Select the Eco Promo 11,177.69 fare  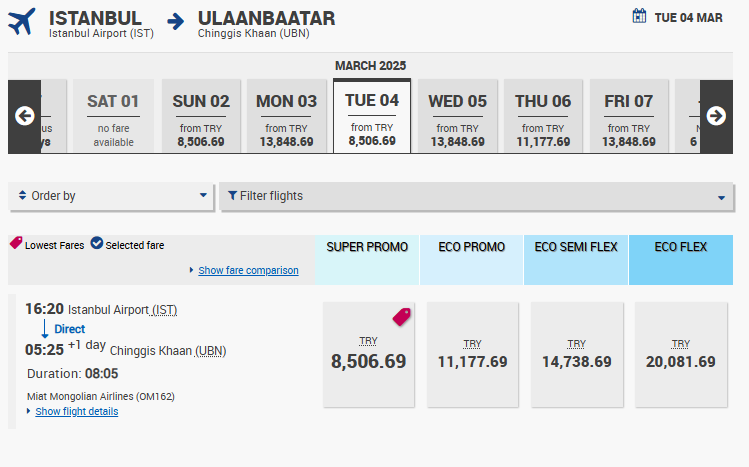tap(473, 355)
